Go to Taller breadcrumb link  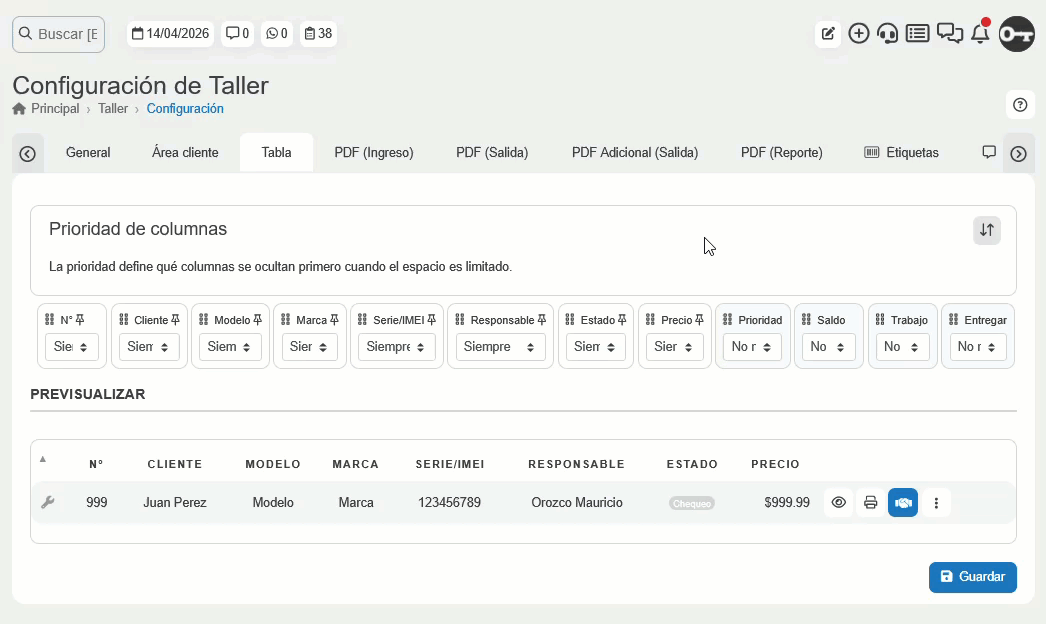point(113,109)
